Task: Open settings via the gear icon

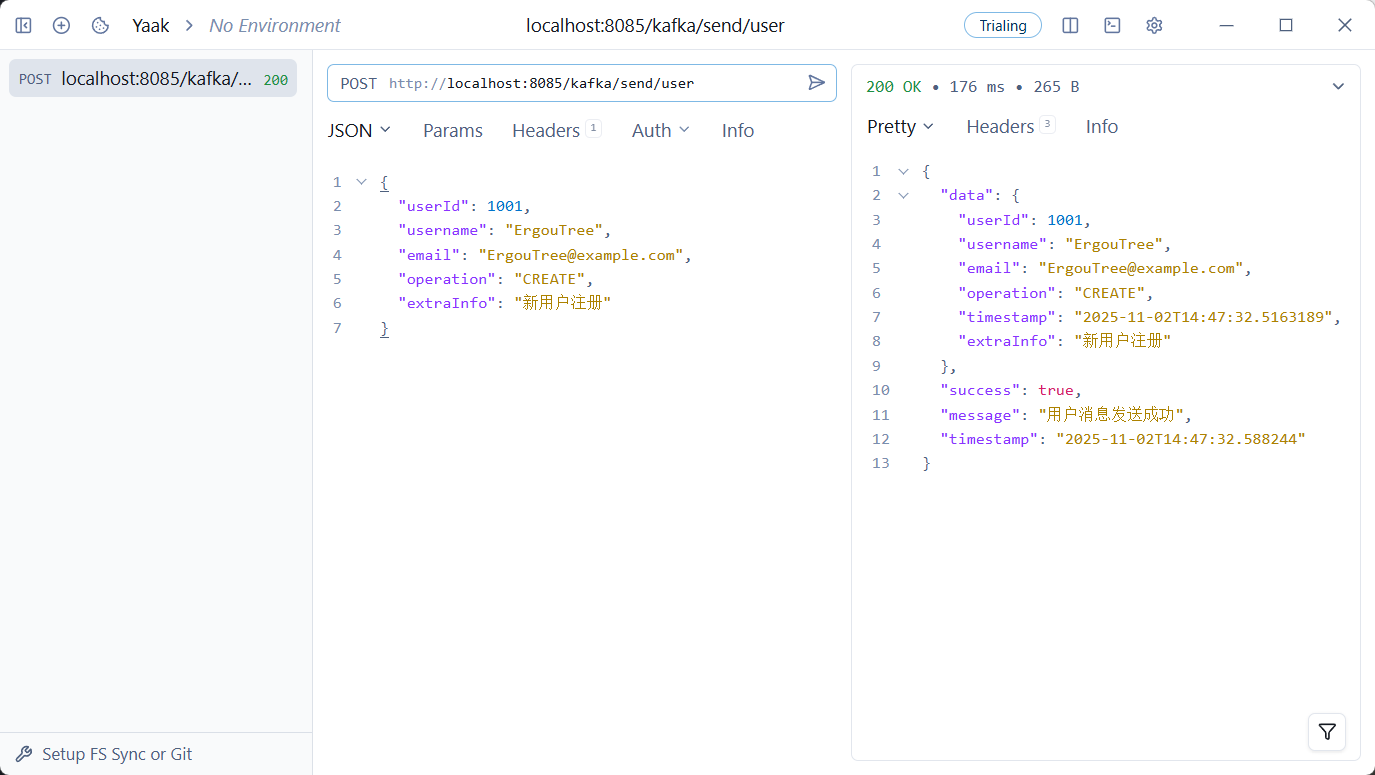Action: click(x=1154, y=25)
